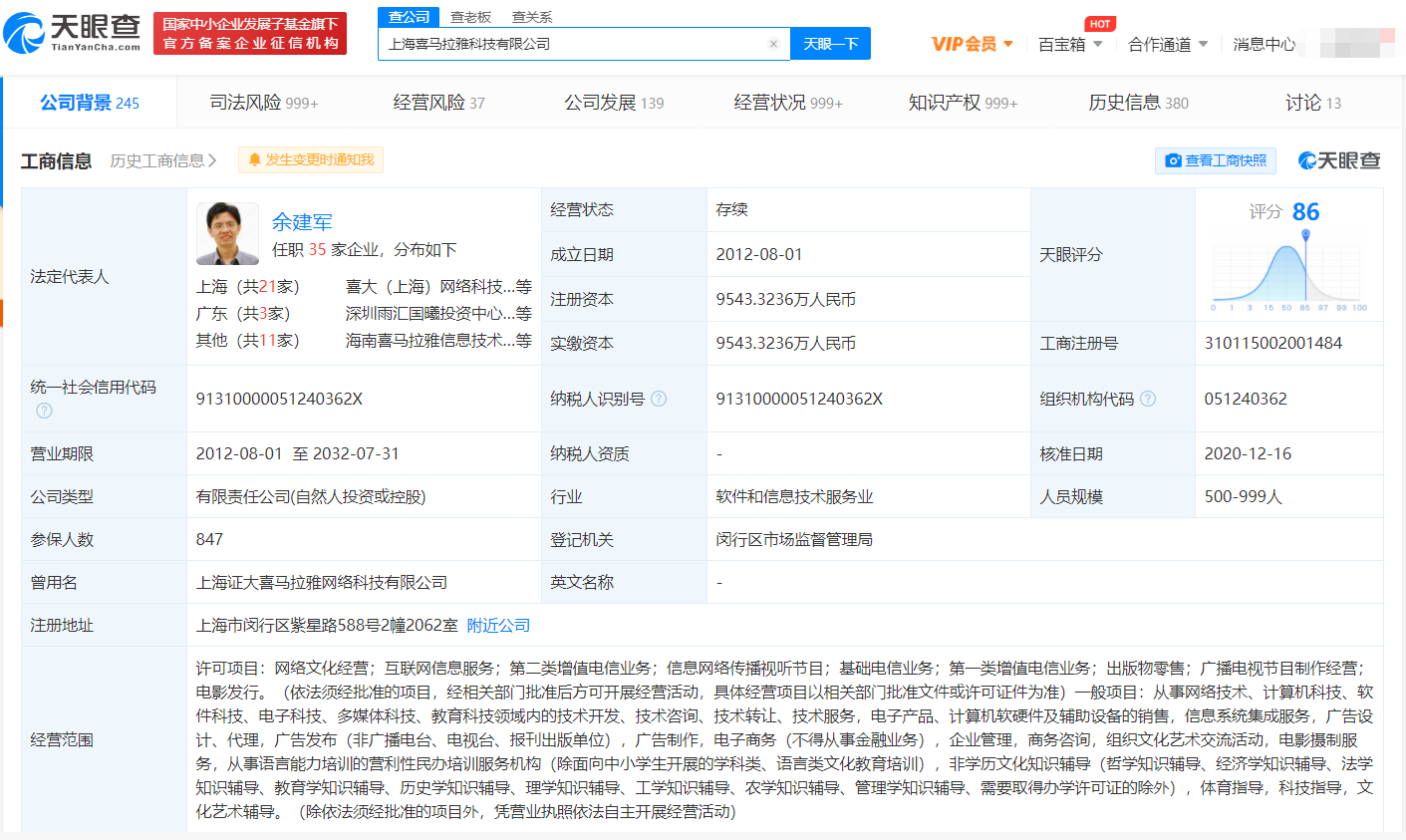Click the 核准日期 value 2020-12-16
Image resolution: width=1406 pixels, height=840 pixels.
[1248, 453]
